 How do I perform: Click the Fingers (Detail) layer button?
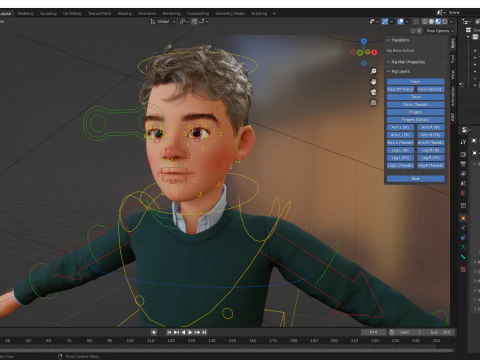416,120
